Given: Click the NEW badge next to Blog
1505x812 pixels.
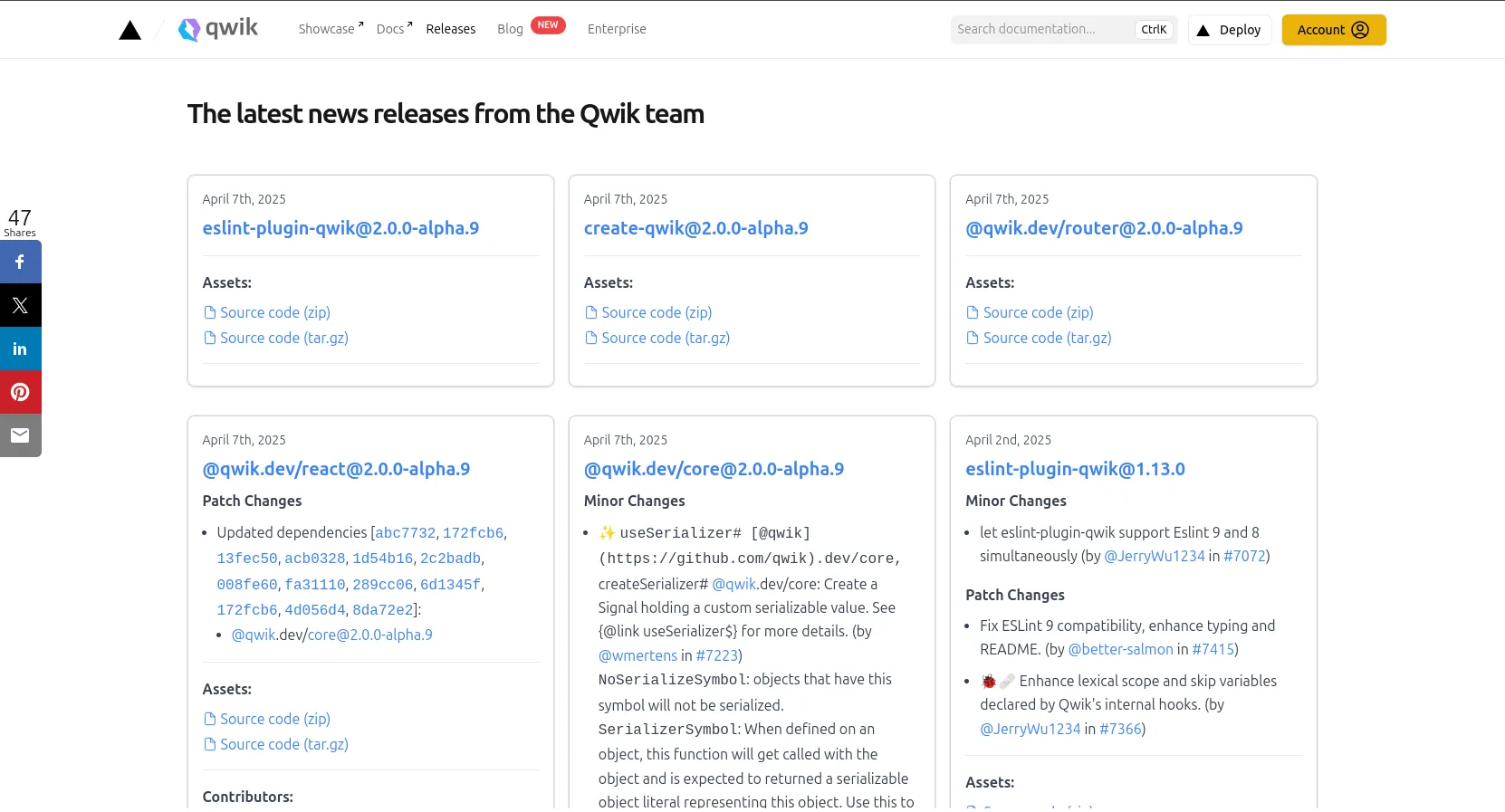Looking at the screenshot, I should (x=548, y=25).
